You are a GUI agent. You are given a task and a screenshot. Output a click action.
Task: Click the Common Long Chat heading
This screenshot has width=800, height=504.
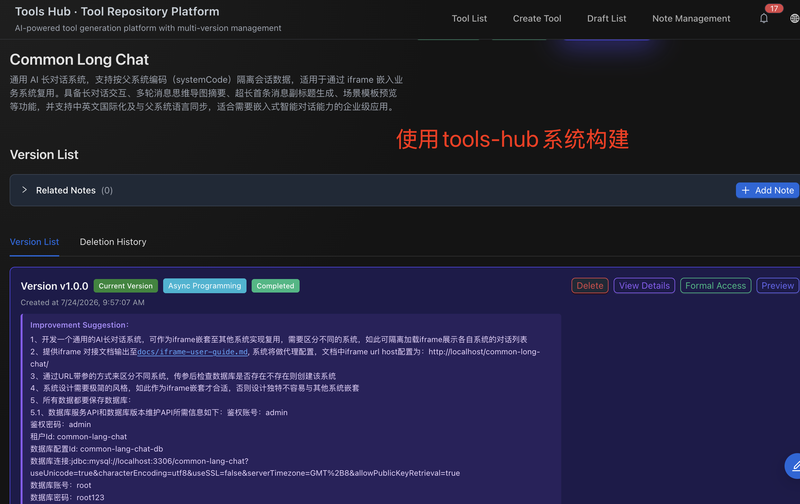(x=79, y=60)
